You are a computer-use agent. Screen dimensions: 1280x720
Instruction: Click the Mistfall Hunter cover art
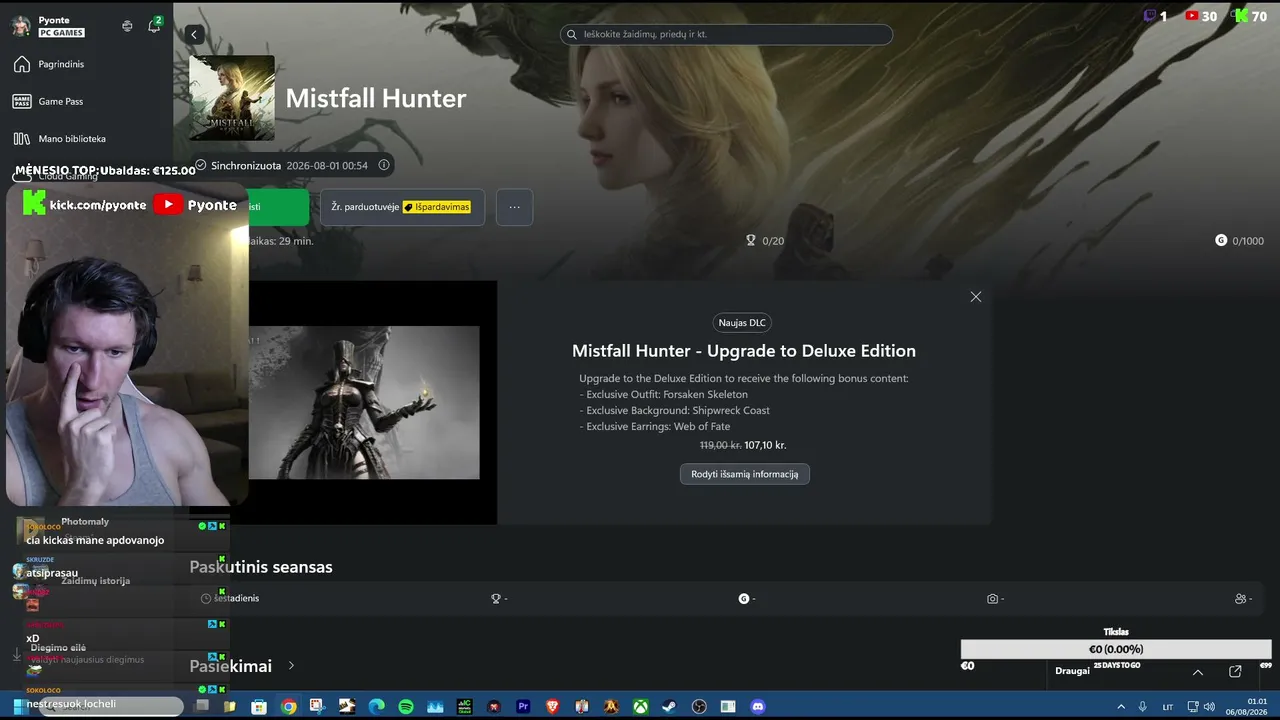(x=232, y=98)
